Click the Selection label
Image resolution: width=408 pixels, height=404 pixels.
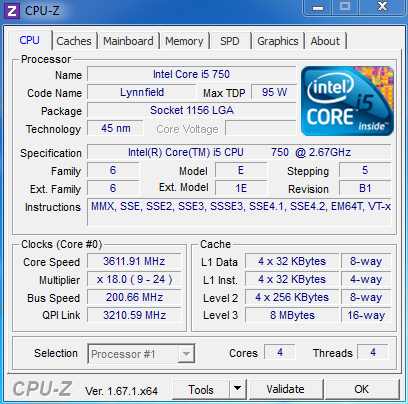56,353
